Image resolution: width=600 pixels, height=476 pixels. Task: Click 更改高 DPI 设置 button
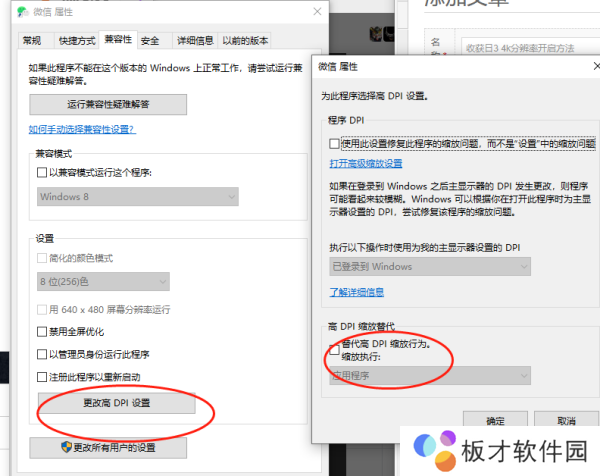[x=116, y=403]
